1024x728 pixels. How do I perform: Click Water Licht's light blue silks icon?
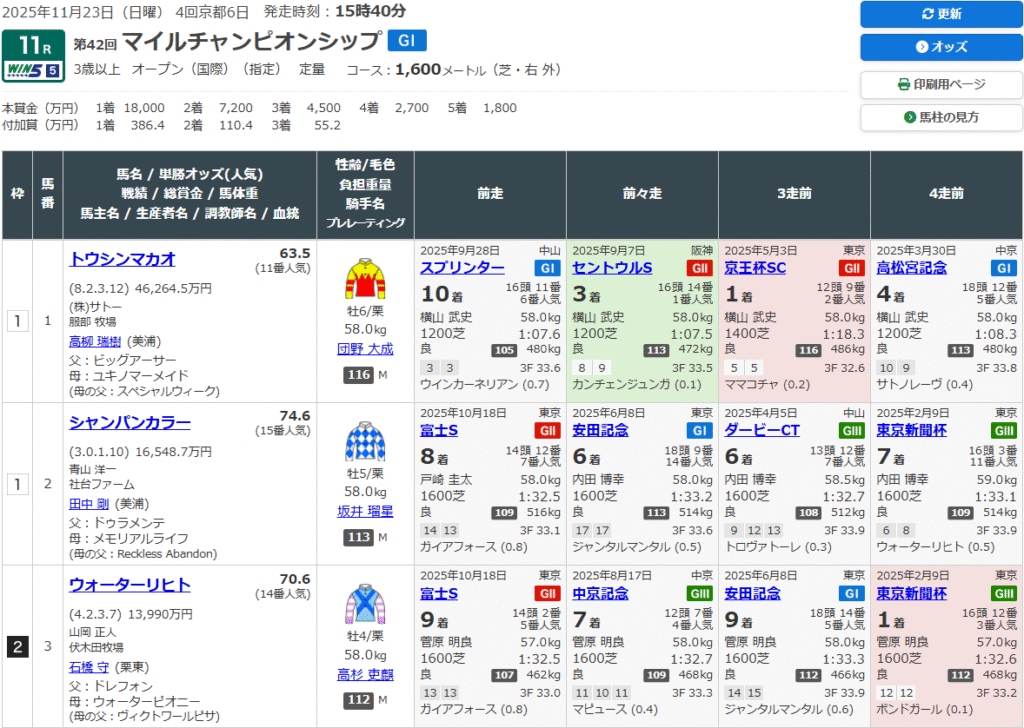point(365,605)
